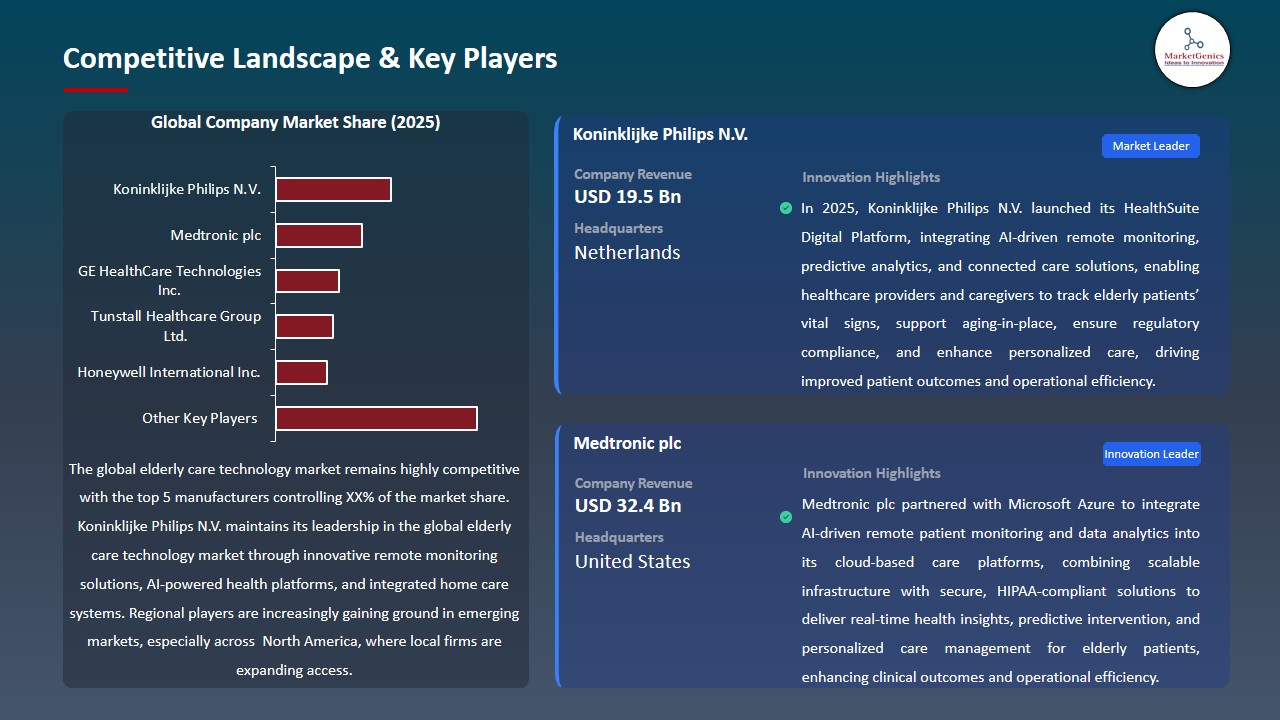1280x720 pixels.
Task: Click the Innovation Leader badge
Action: pyautogui.click(x=1151, y=453)
